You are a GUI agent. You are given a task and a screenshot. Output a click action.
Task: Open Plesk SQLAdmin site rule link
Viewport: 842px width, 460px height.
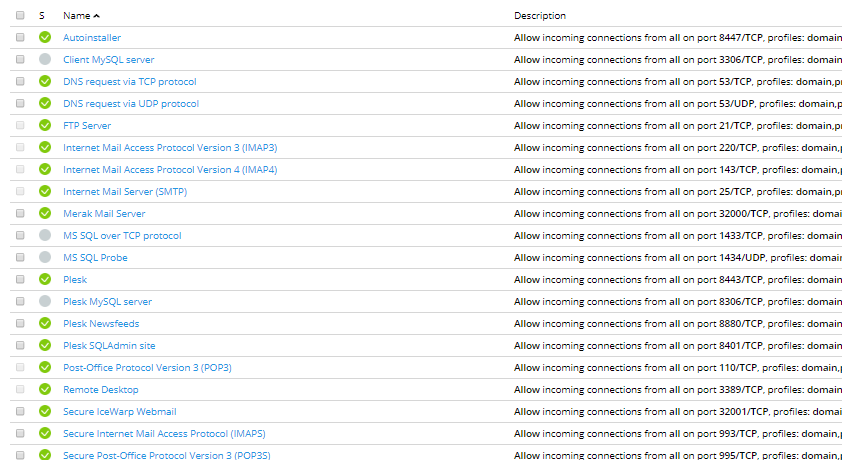pos(109,346)
